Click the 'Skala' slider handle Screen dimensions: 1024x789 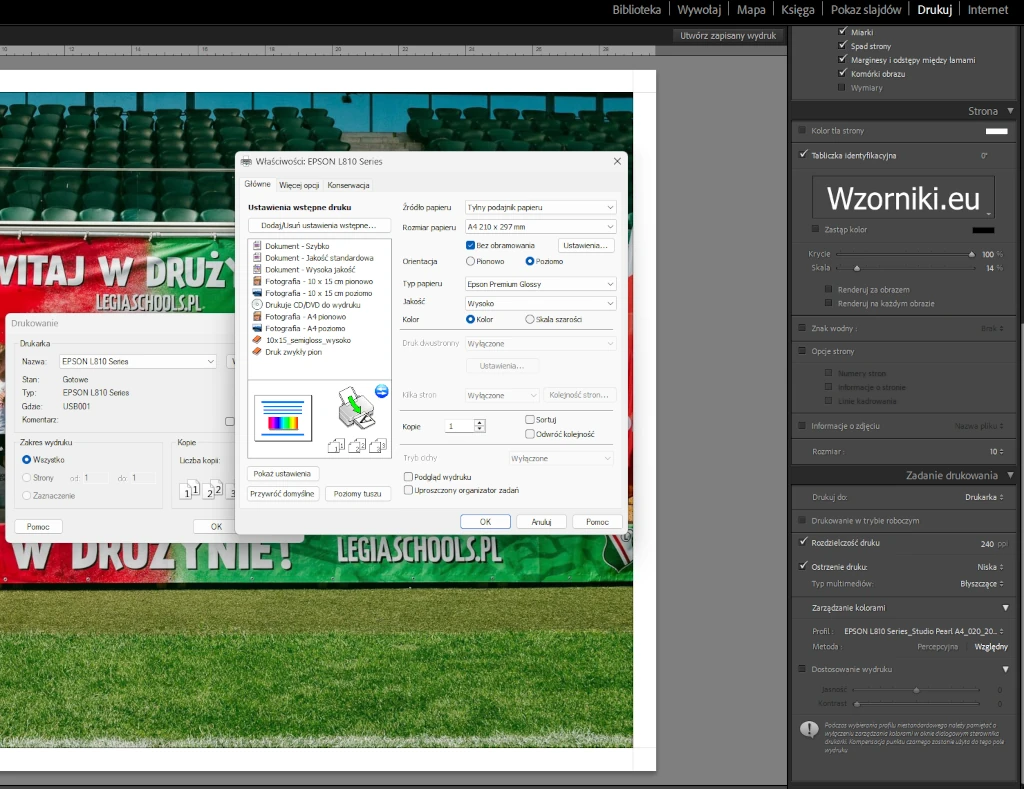(857, 268)
